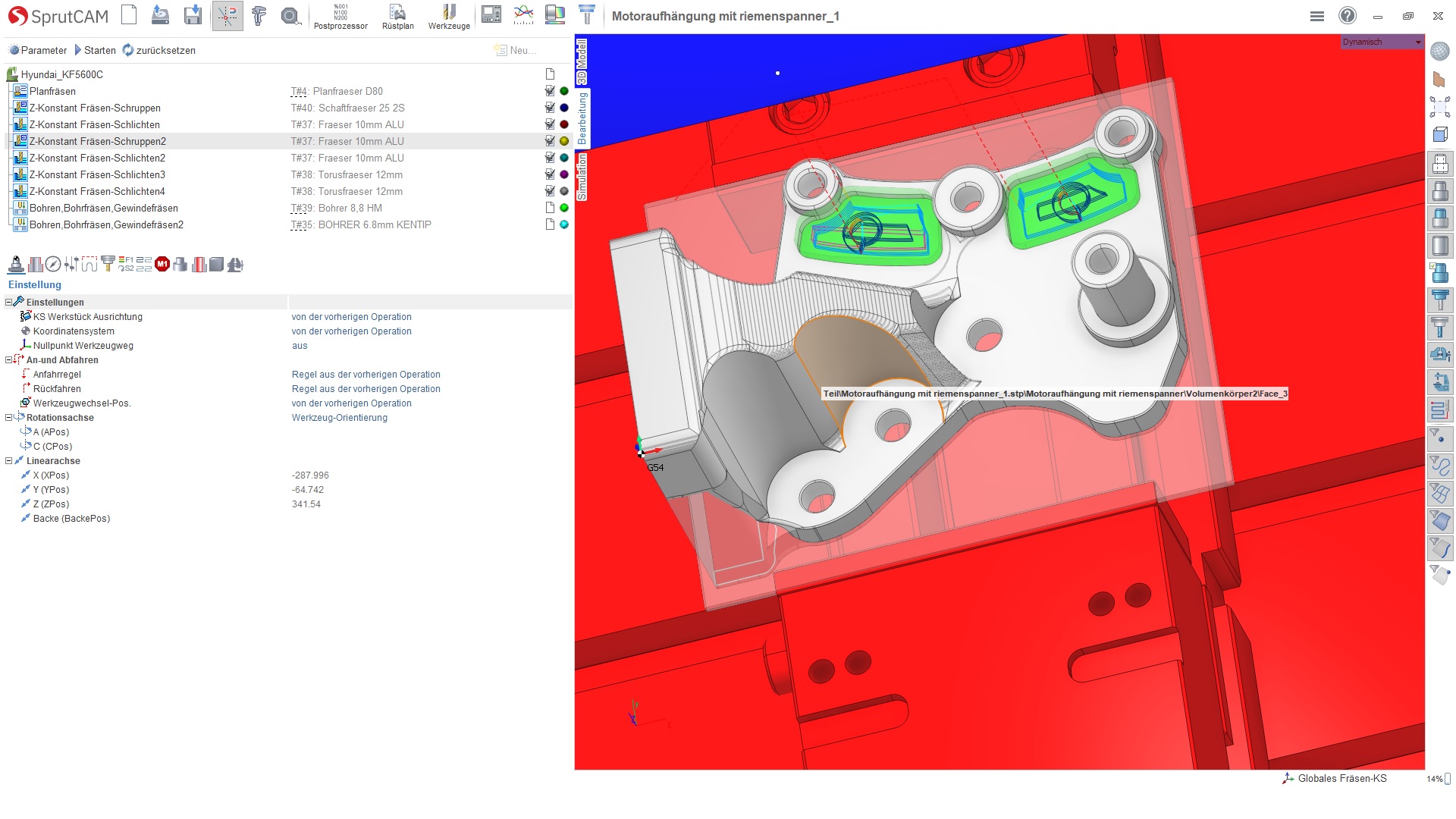
Task: Toggle checkbox for Bohren,Bohrfräsen,Gewindefräsen2 operation
Action: click(550, 224)
